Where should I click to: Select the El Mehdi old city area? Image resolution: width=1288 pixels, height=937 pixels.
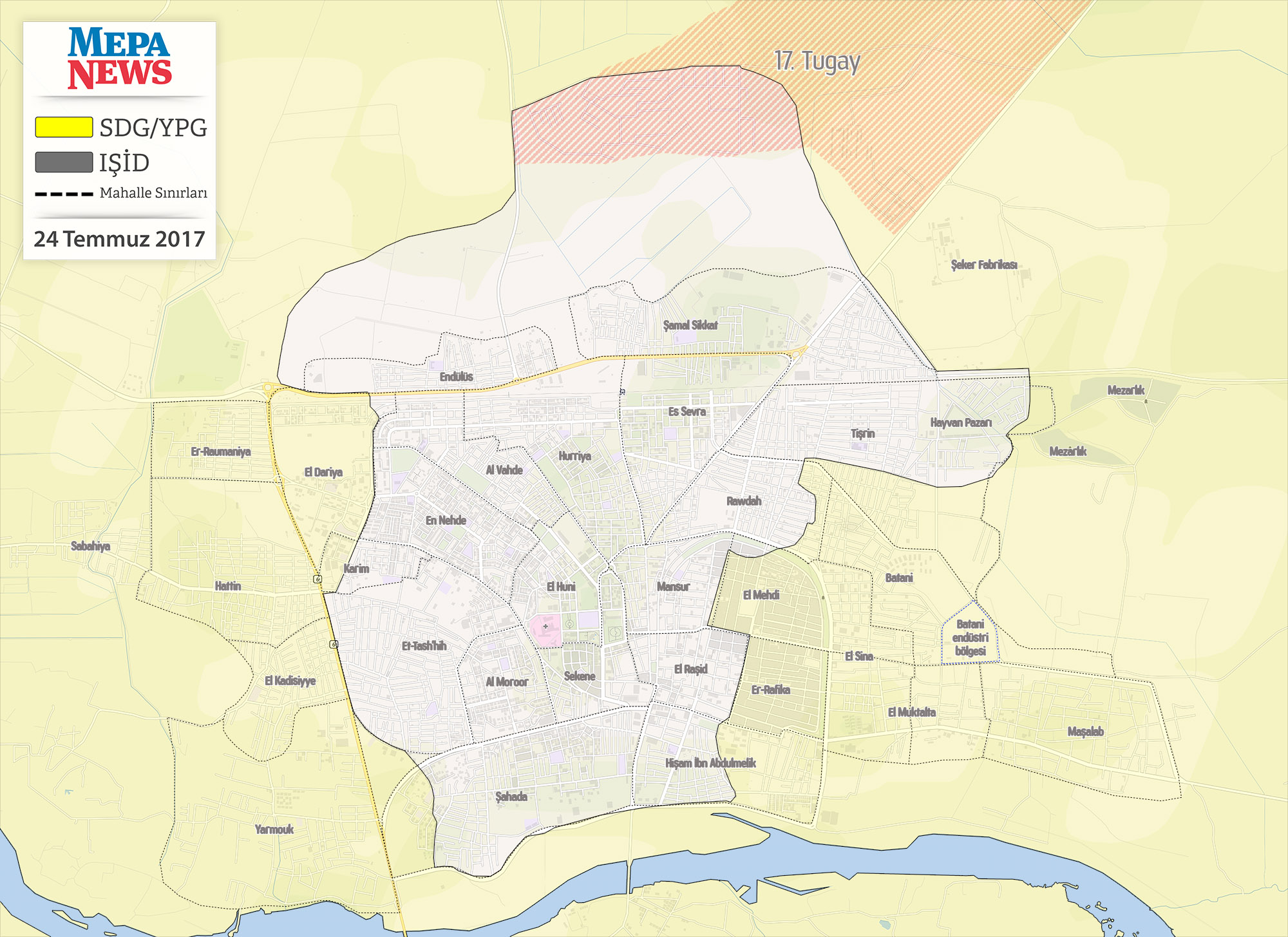[x=761, y=595]
